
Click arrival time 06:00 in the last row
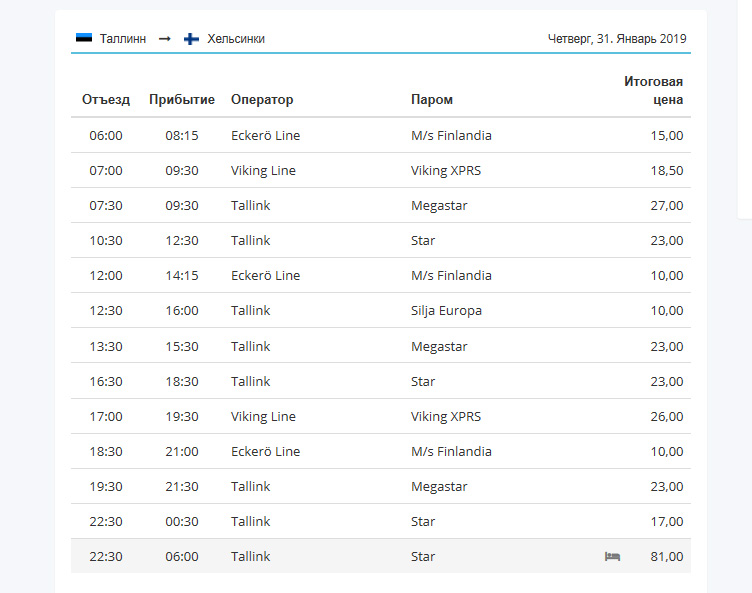[182, 557]
